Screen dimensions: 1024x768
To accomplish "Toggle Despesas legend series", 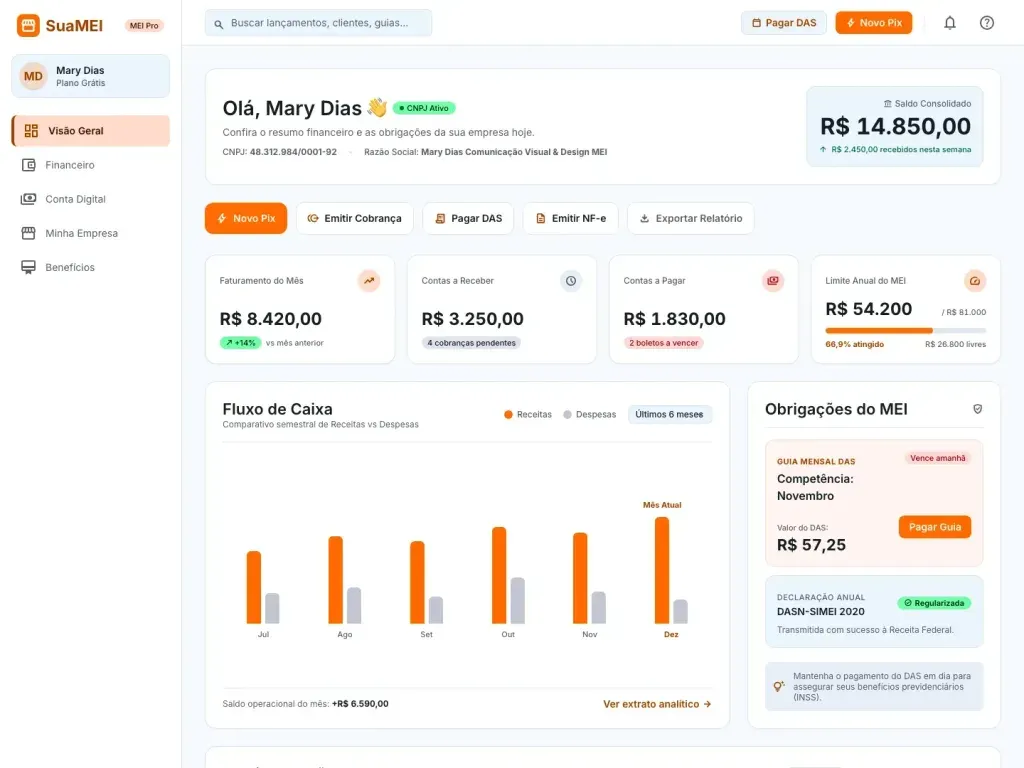I will [590, 415].
